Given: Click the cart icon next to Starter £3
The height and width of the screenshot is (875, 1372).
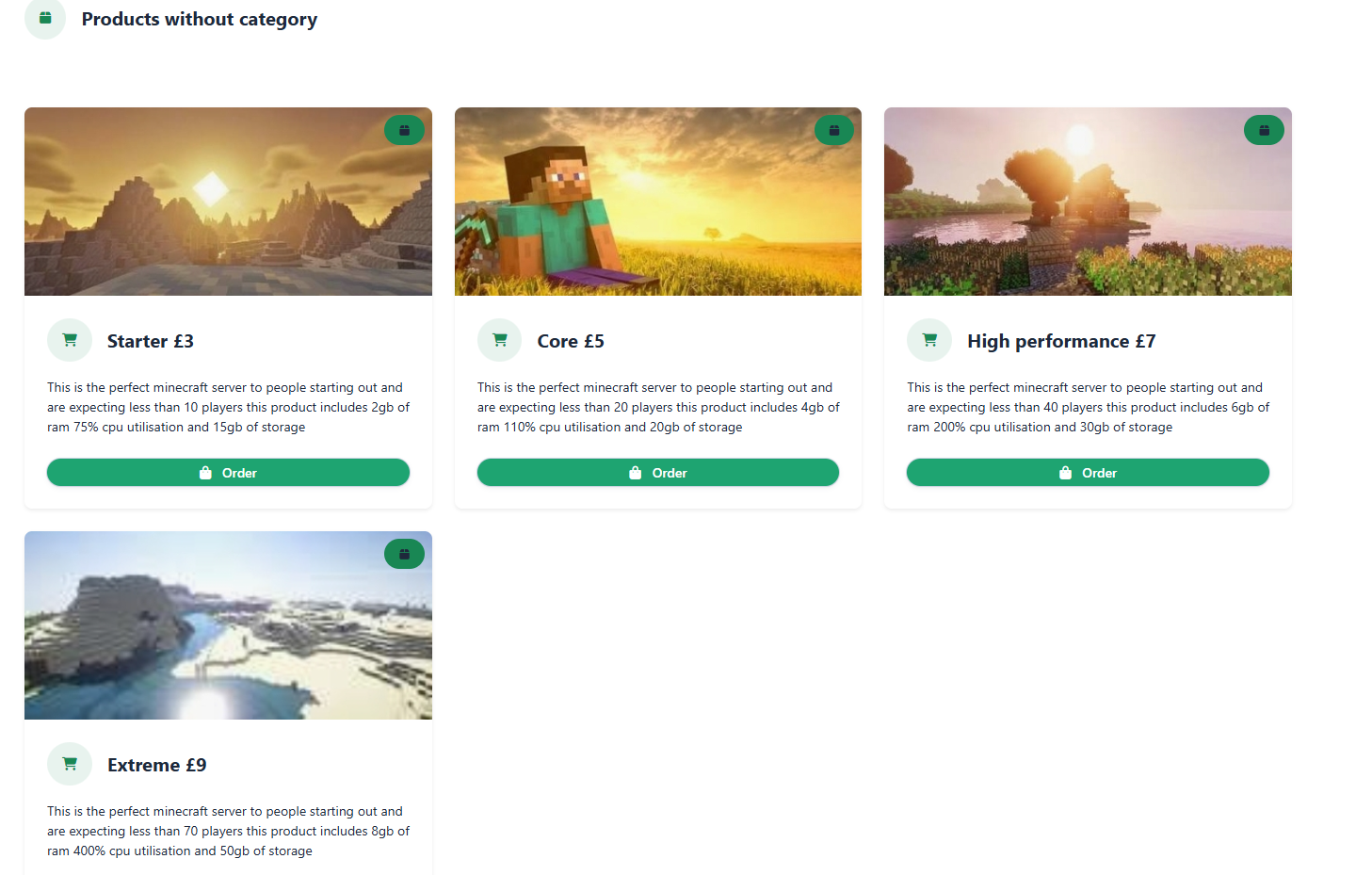Looking at the screenshot, I should point(70,340).
